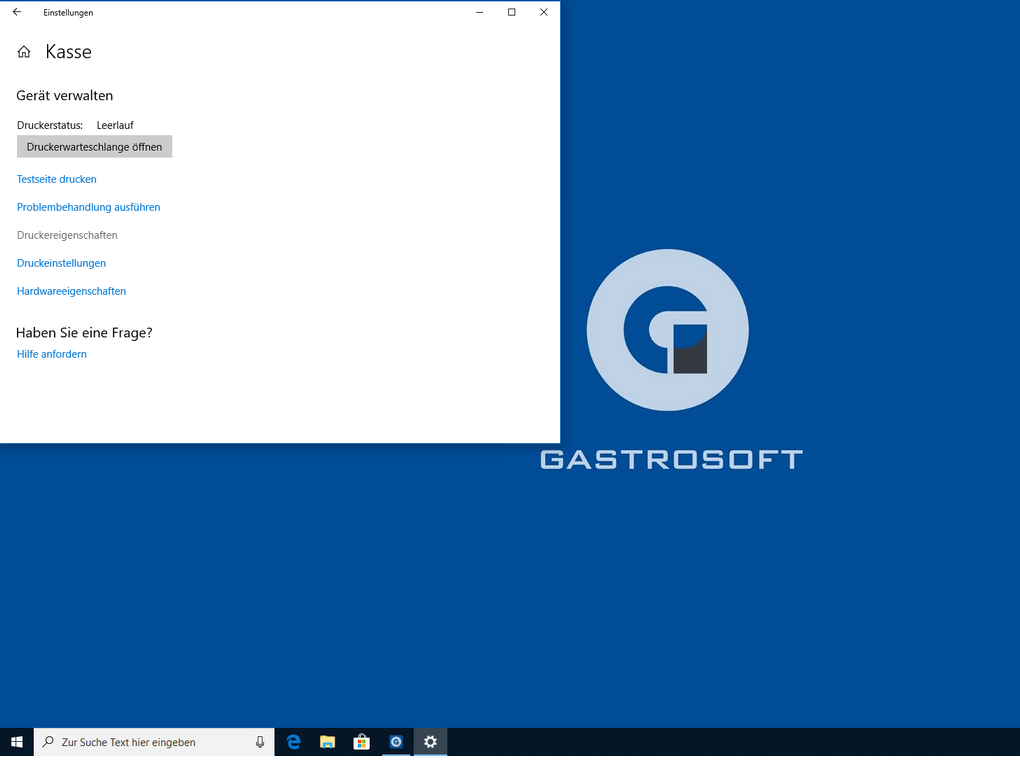The image size is (1020, 763).
Task: Open the Druckerwarteschlange öffnen button
Action: pyautogui.click(x=94, y=147)
